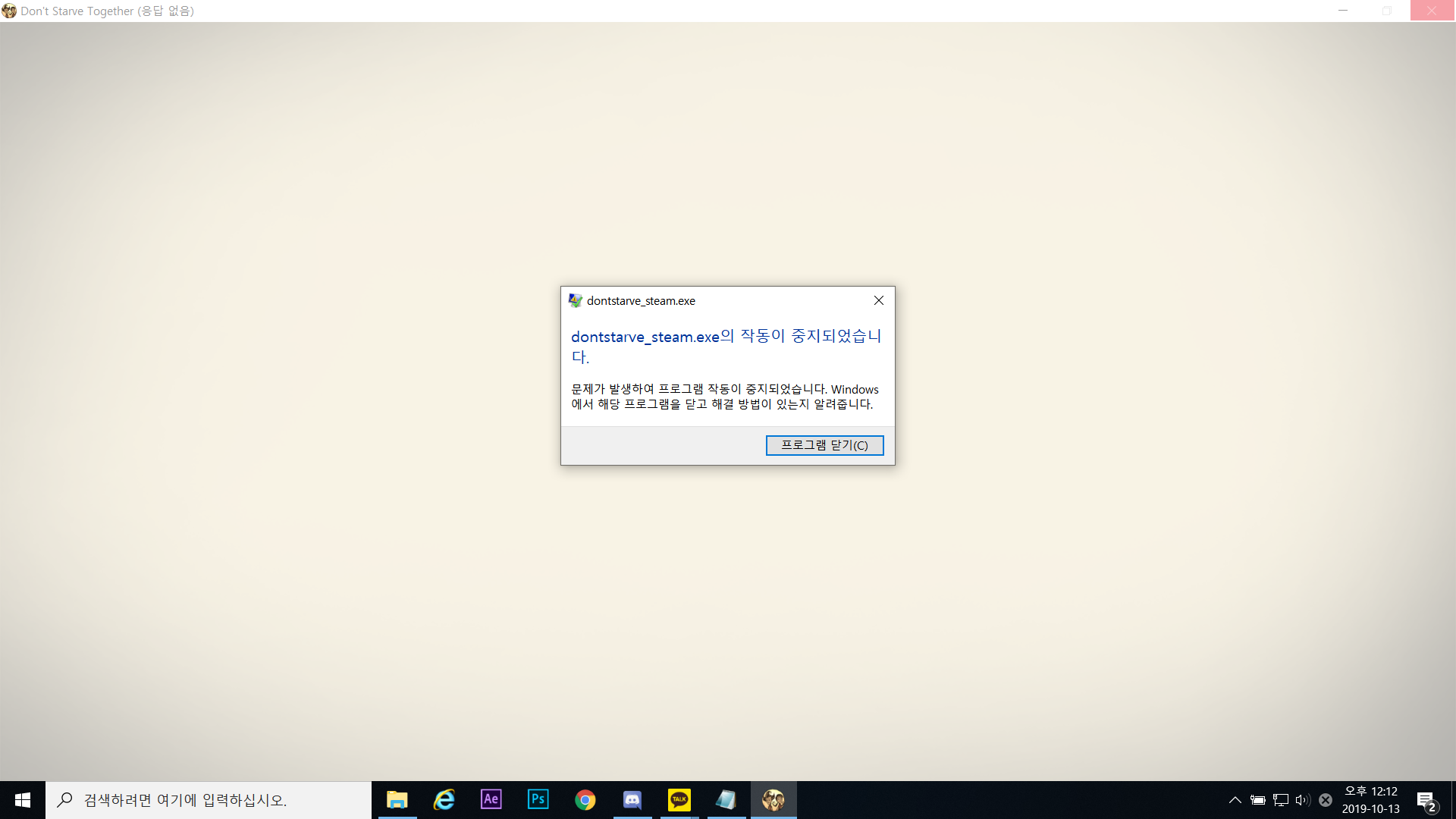Close the dontstarve_steam.exe error dialog
Screen dimensions: 1456x819
[878, 300]
